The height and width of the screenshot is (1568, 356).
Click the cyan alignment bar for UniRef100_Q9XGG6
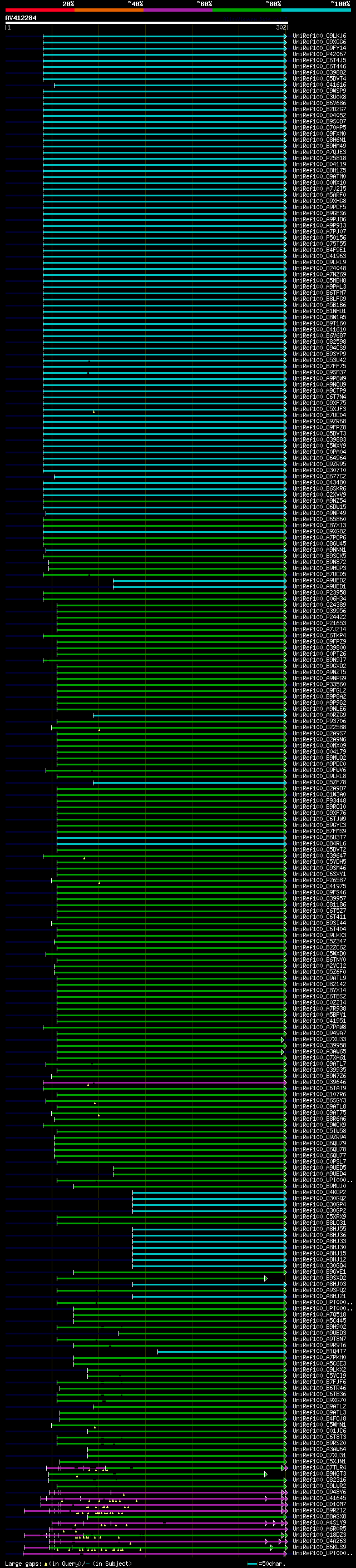[164, 42]
